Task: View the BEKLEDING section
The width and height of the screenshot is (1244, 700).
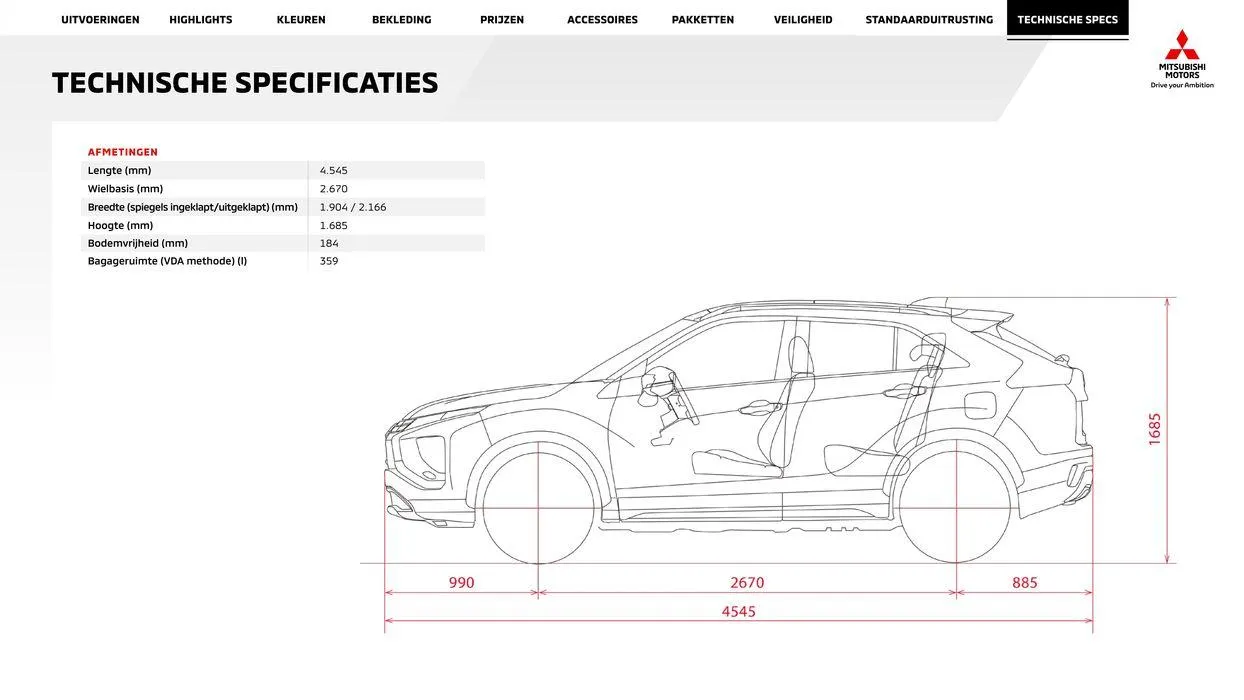Action: click(402, 17)
